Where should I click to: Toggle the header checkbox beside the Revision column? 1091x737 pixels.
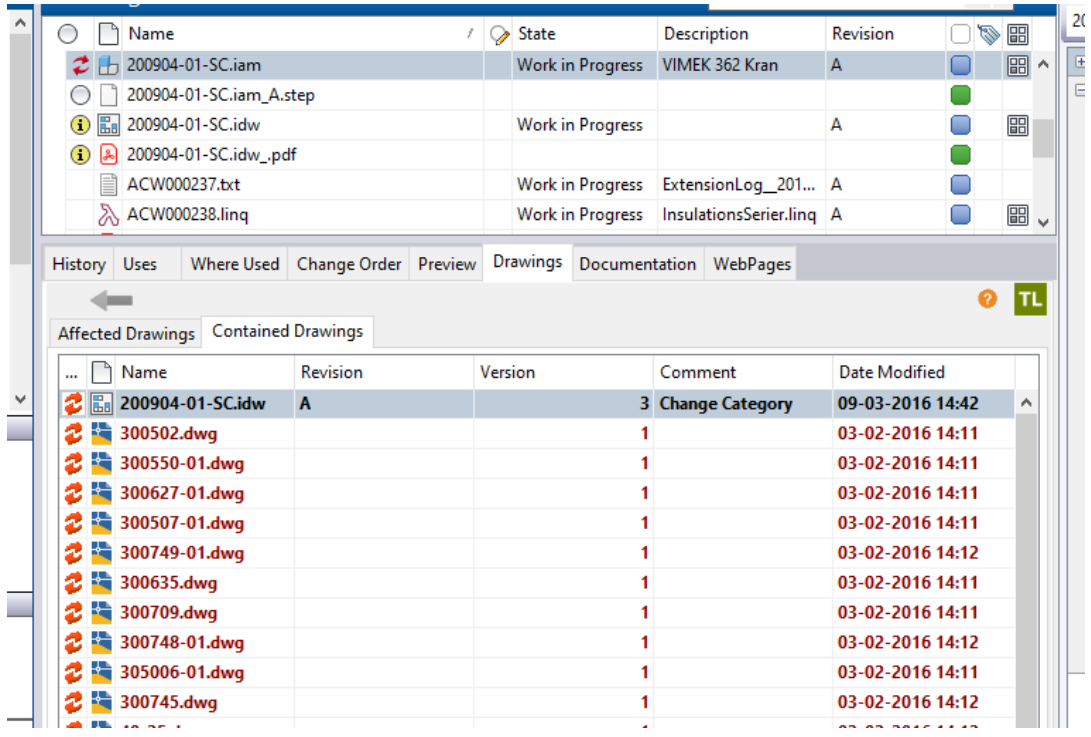coord(960,35)
